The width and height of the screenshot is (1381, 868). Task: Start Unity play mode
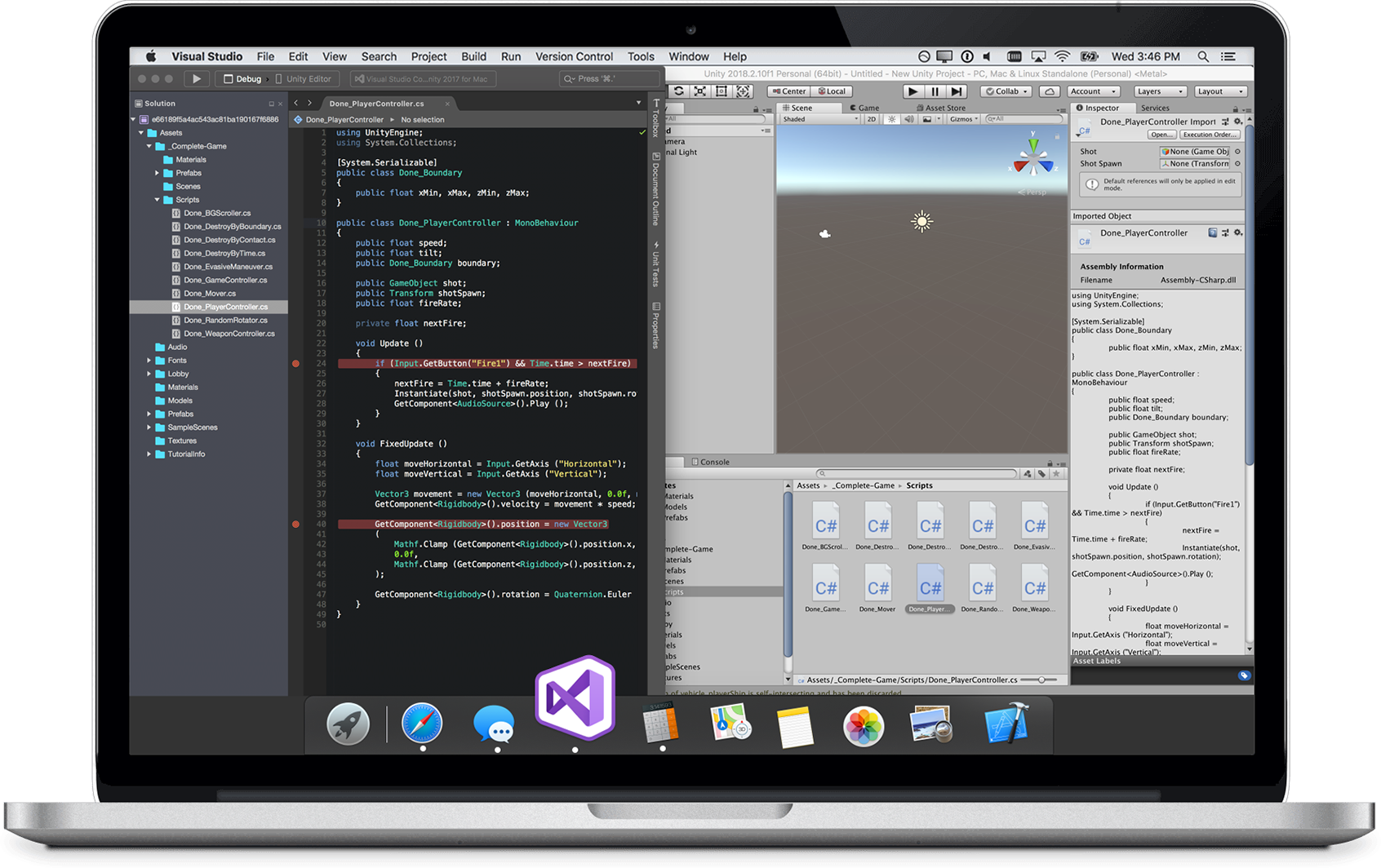(913, 91)
